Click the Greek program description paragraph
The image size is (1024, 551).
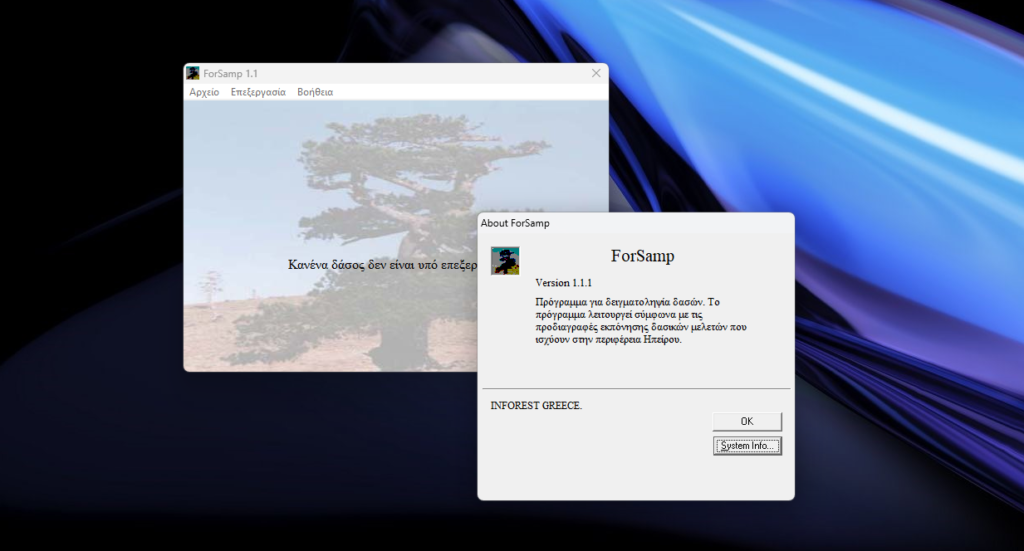tap(641, 321)
